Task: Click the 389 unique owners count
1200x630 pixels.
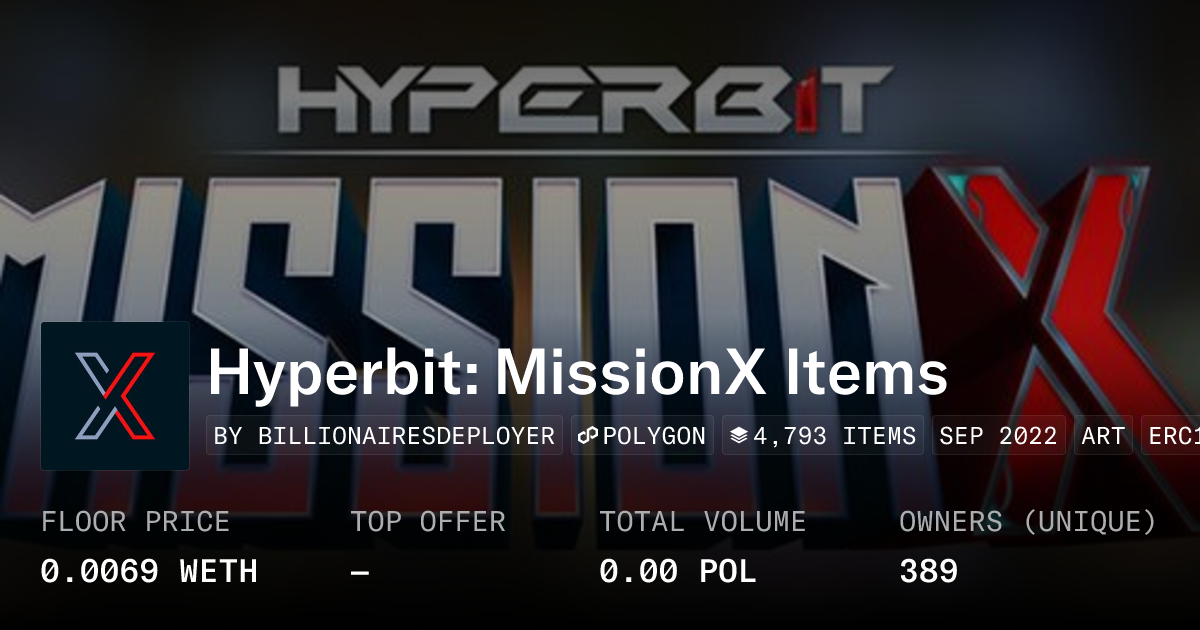Action: (928, 572)
